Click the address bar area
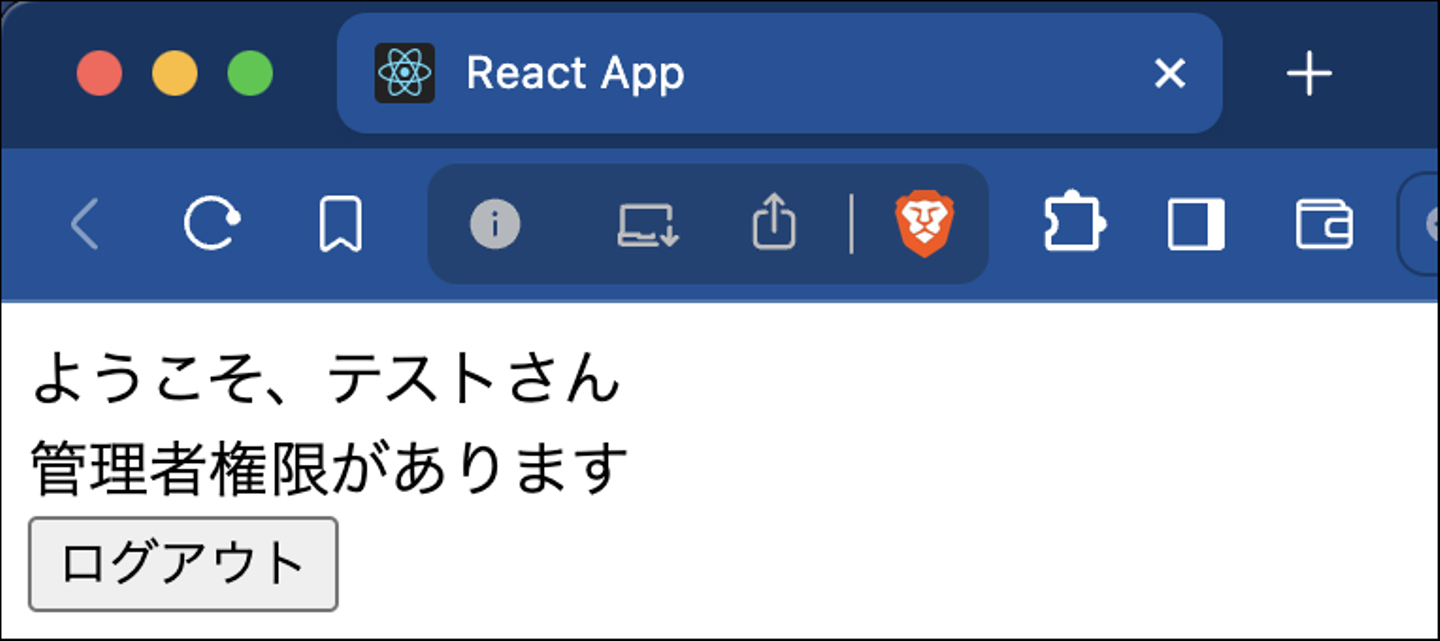 click(708, 223)
